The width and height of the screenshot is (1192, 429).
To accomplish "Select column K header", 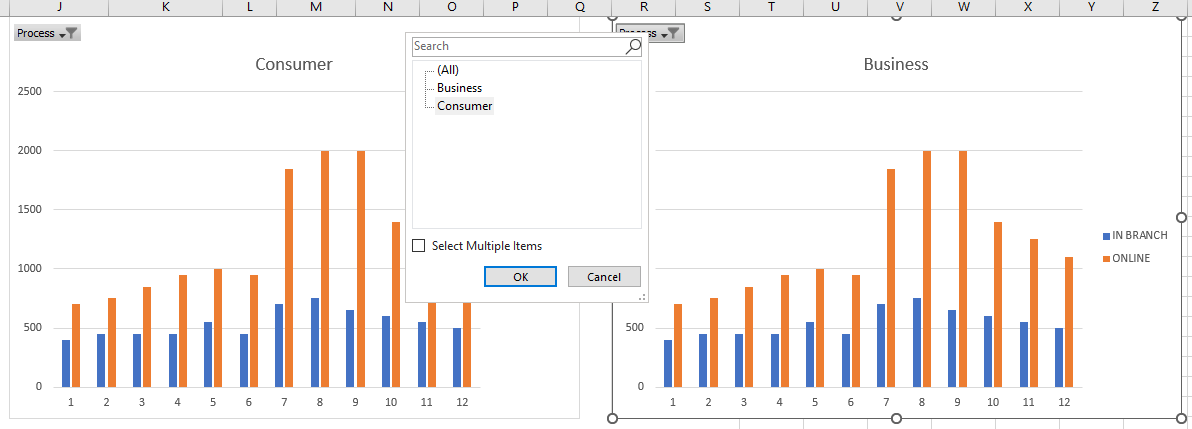I will tap(165, 8).
